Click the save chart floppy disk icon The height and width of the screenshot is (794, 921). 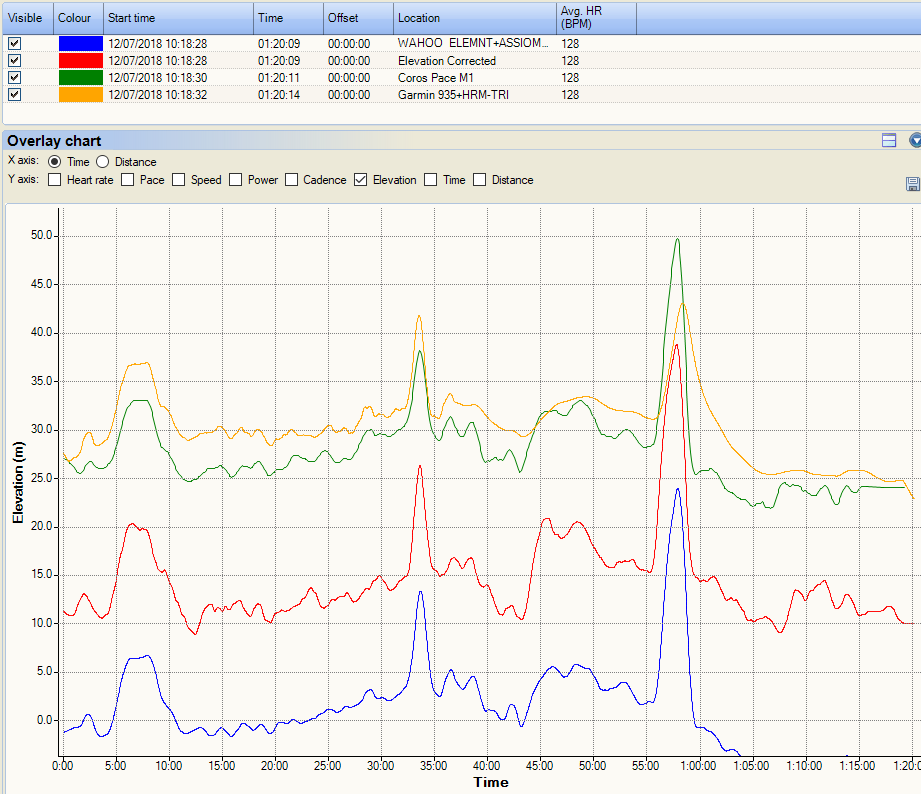(912, 184)
